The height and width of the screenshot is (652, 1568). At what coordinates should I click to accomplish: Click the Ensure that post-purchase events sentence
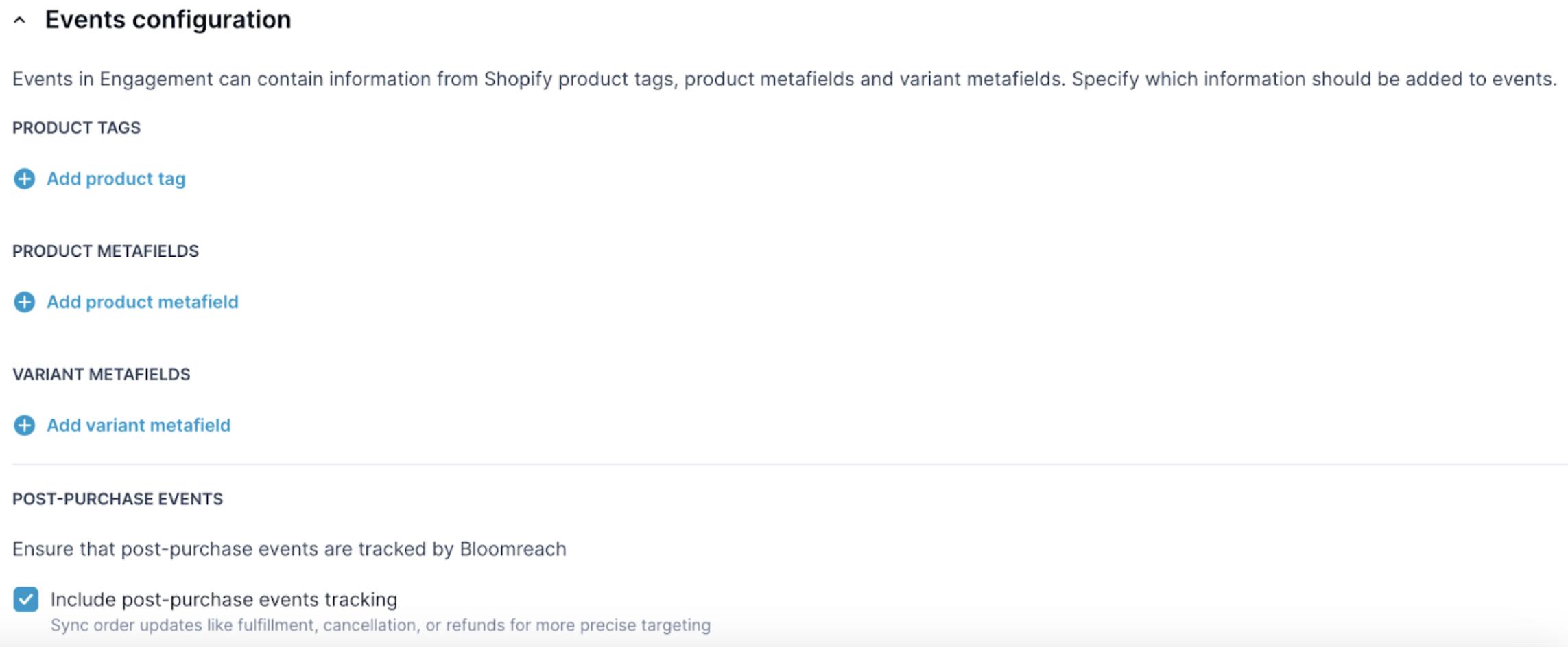point(289,549)
